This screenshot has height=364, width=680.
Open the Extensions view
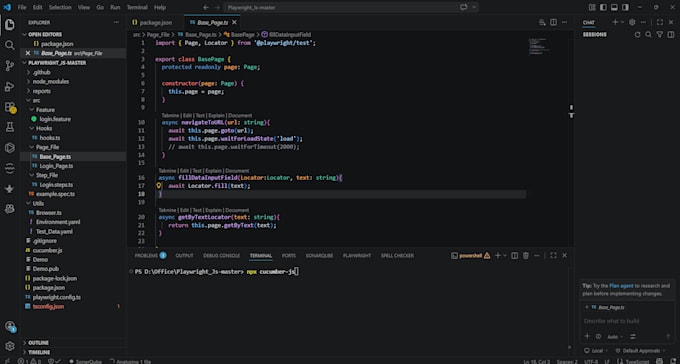(10, 107)
